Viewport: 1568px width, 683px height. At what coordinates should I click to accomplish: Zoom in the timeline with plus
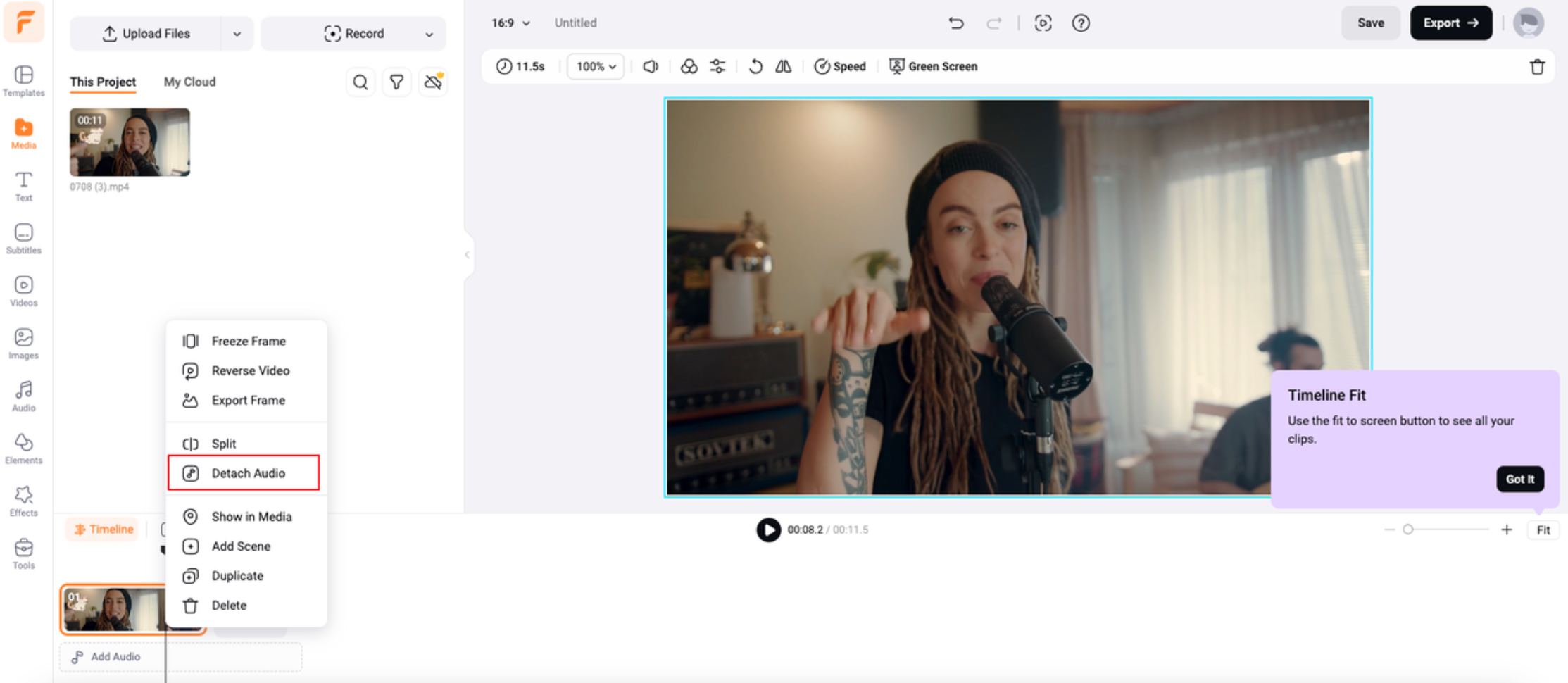pos(1506,530)
